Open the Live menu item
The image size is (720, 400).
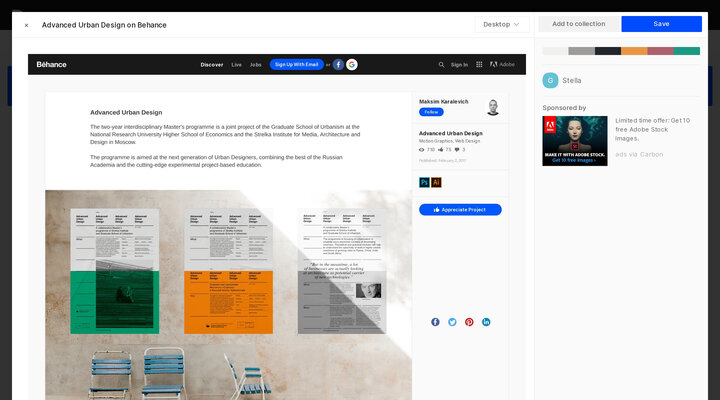coord(236,65)
